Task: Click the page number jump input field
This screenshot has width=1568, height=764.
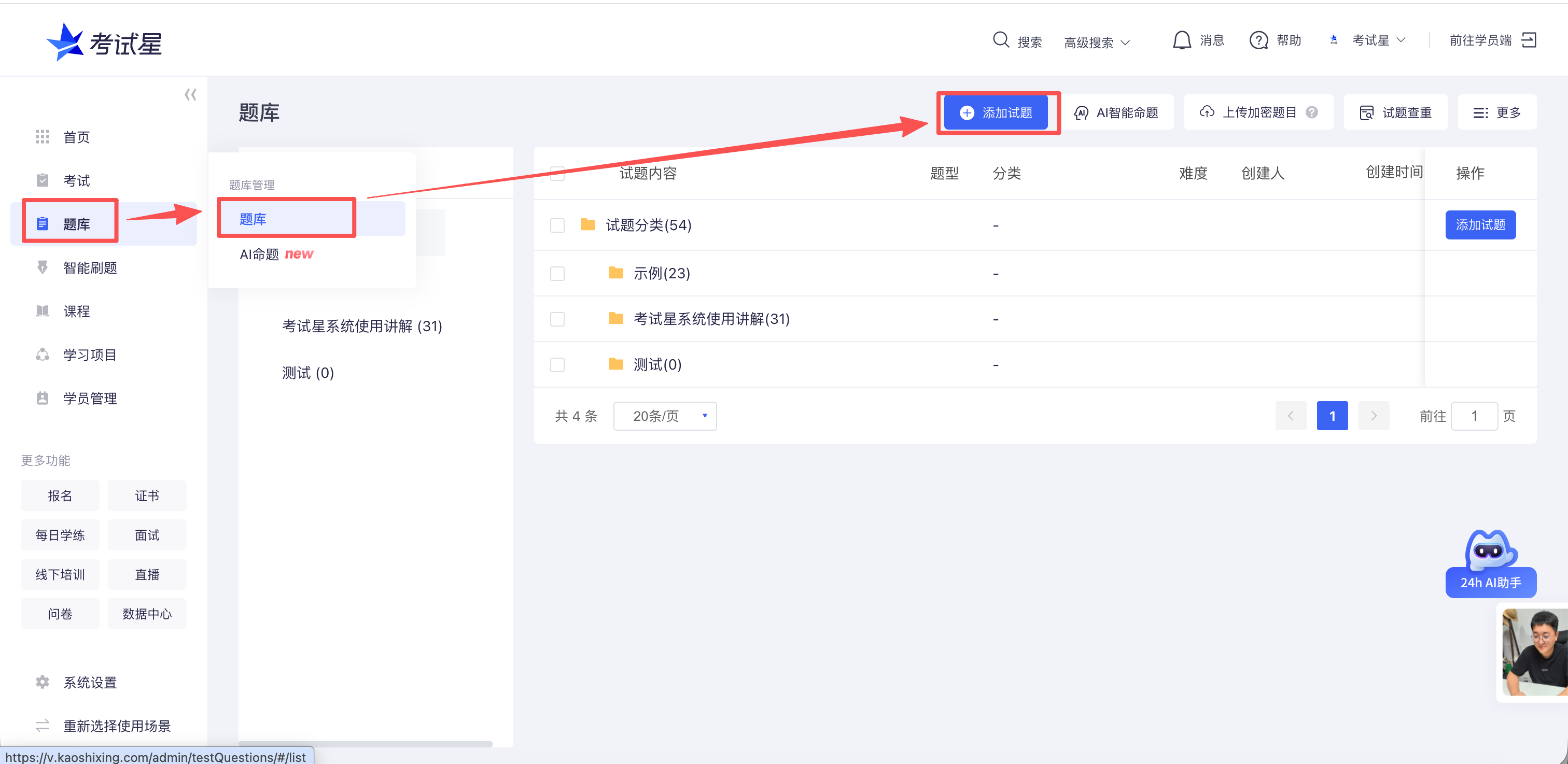Action: 1474,416
